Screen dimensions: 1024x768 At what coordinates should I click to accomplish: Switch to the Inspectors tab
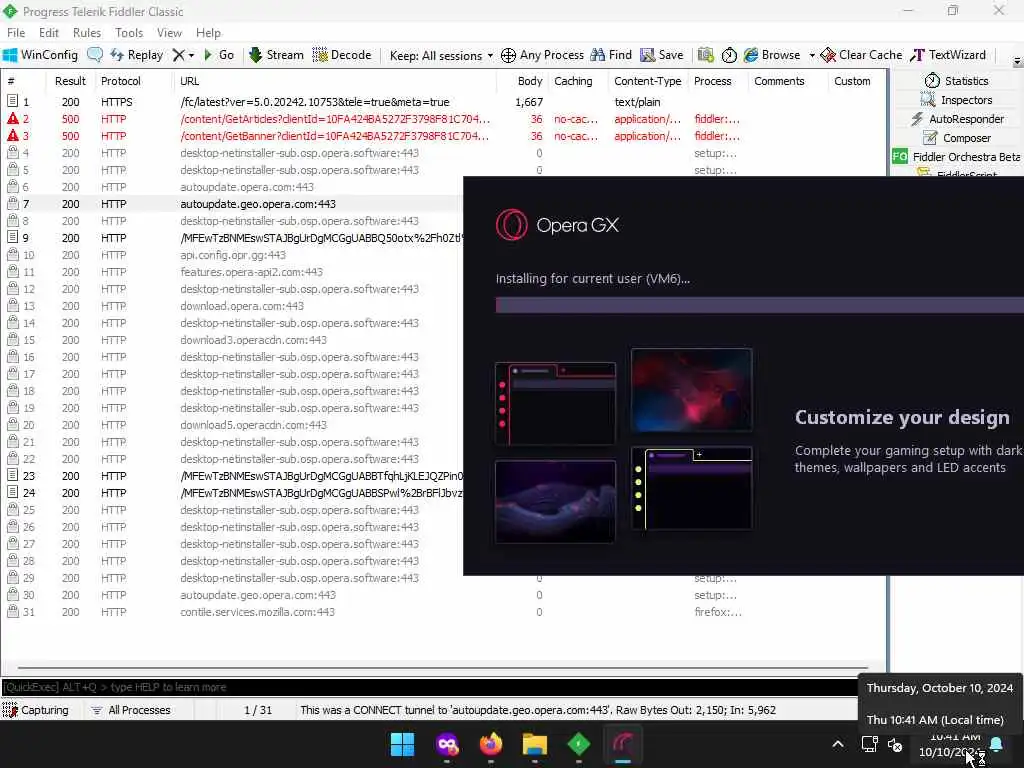tap(957, 100)
